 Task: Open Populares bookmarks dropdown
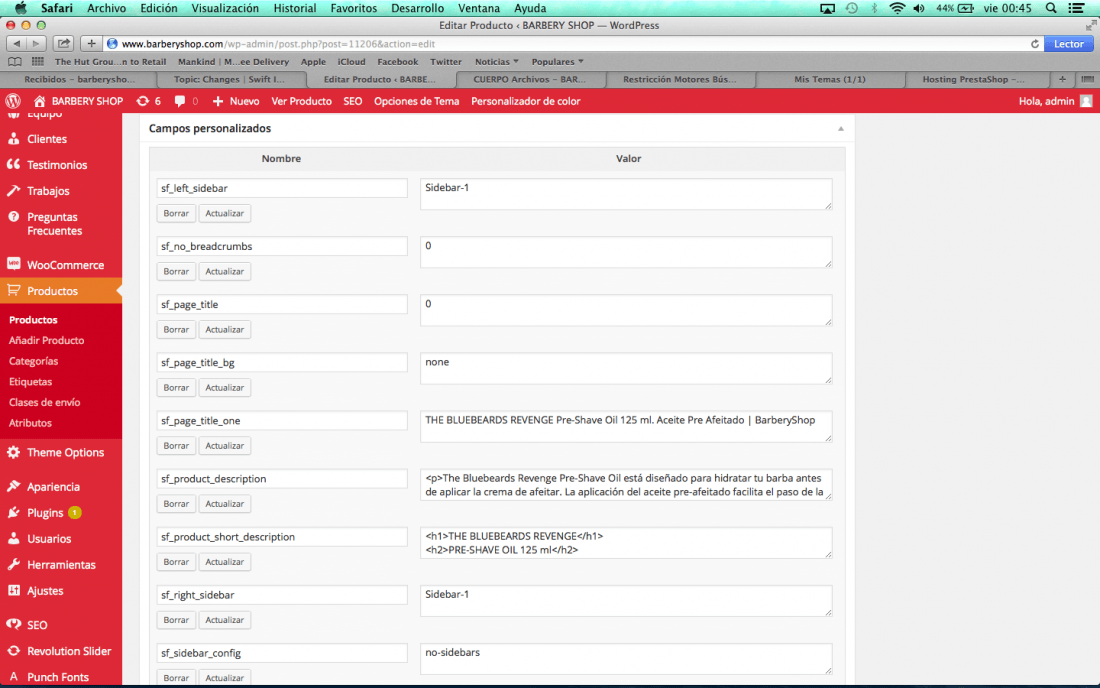coord(557,62)
